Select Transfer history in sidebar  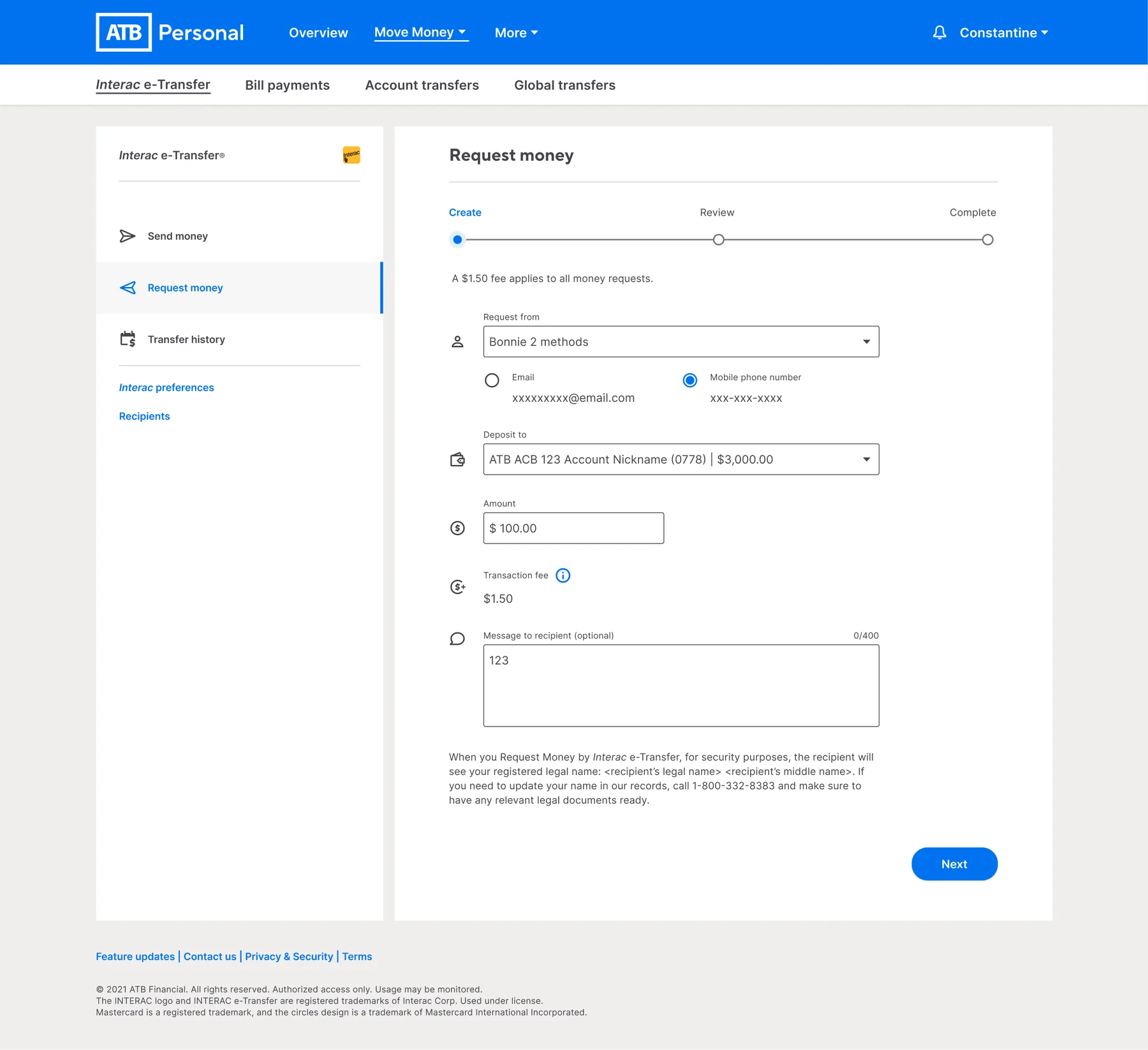(x=239, y=339)
